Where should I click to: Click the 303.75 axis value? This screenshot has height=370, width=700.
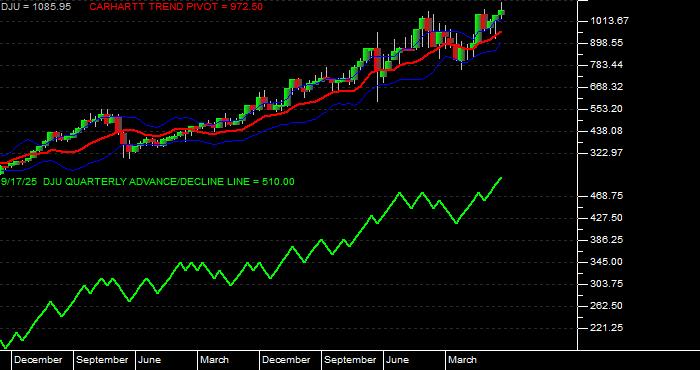(x=603, y=284)
